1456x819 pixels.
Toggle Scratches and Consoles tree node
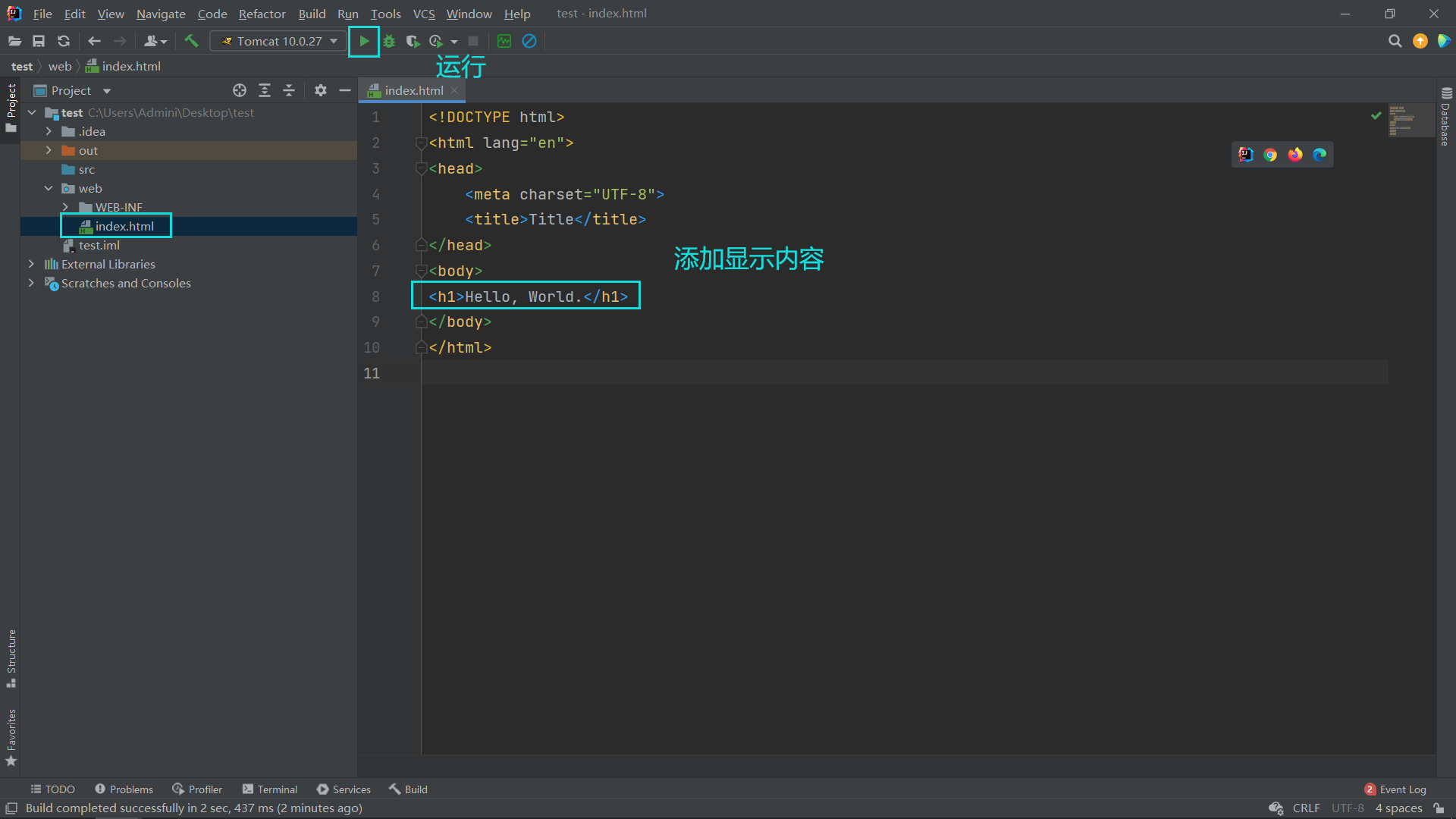[30, 283]
